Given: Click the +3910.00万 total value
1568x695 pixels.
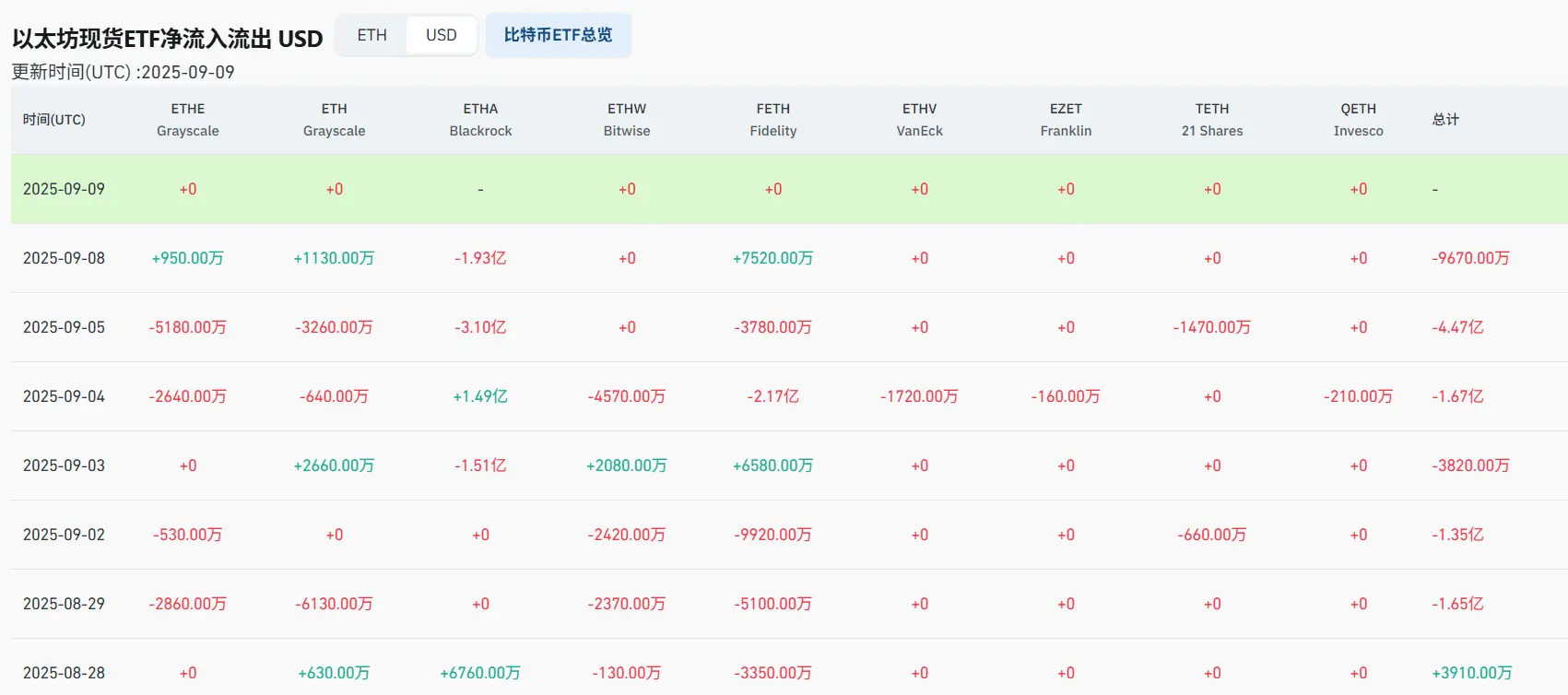Looking at the screenshot, I should click(x=1472, y=673).
